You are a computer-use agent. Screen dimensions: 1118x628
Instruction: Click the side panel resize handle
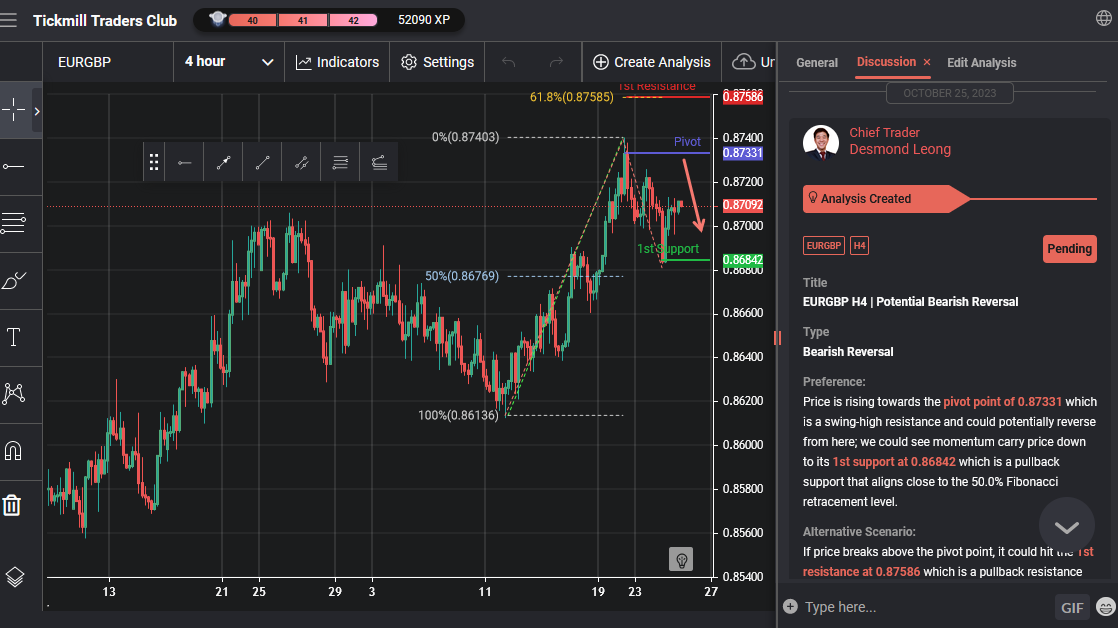pyautogui.click(x=777, y=338)
